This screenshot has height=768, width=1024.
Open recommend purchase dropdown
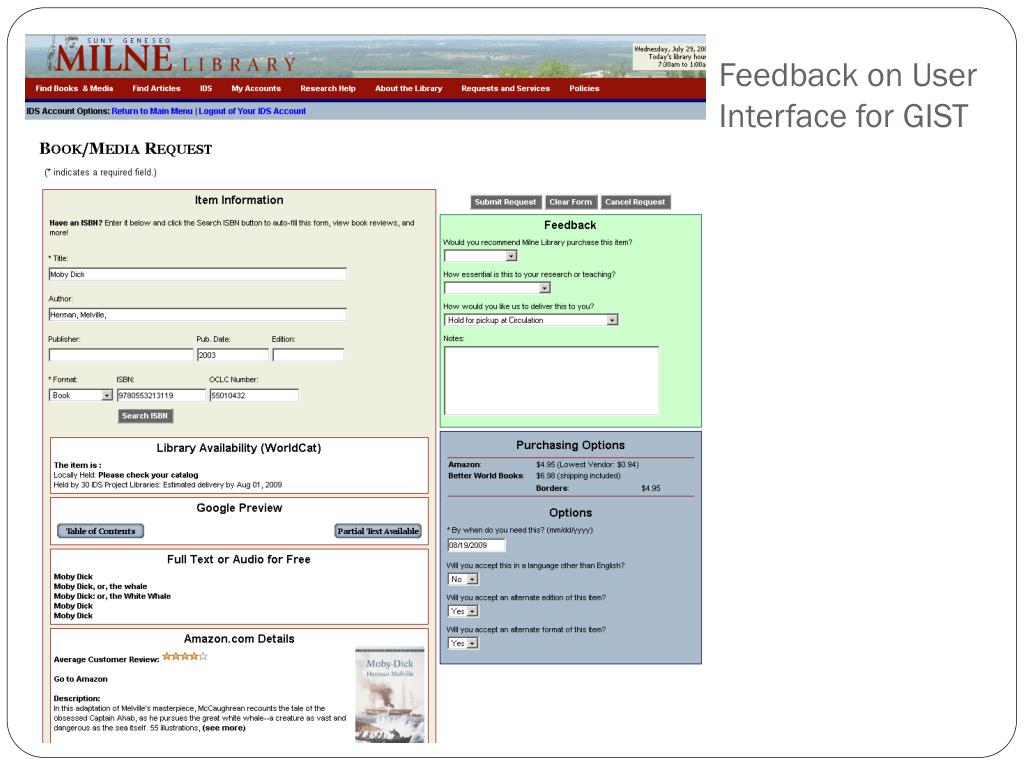481,256
